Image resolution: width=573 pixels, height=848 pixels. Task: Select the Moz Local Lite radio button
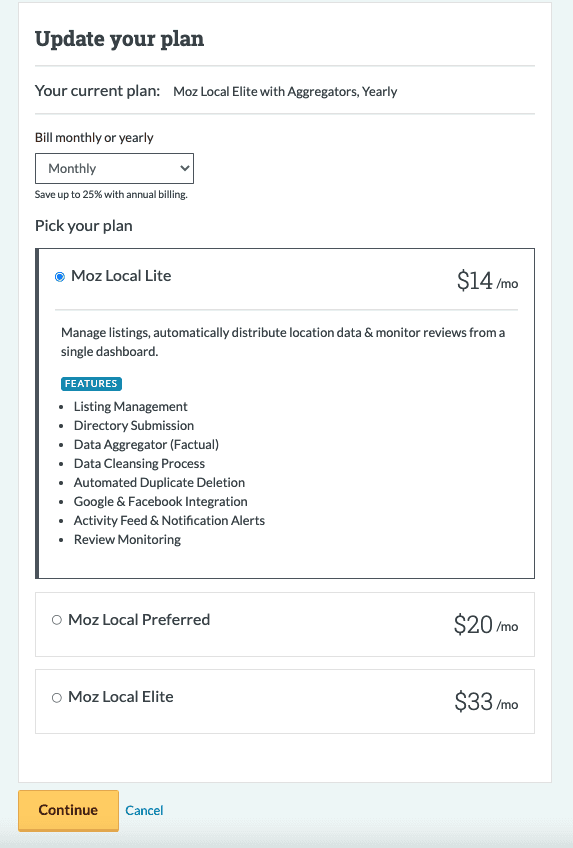point(60,277)
